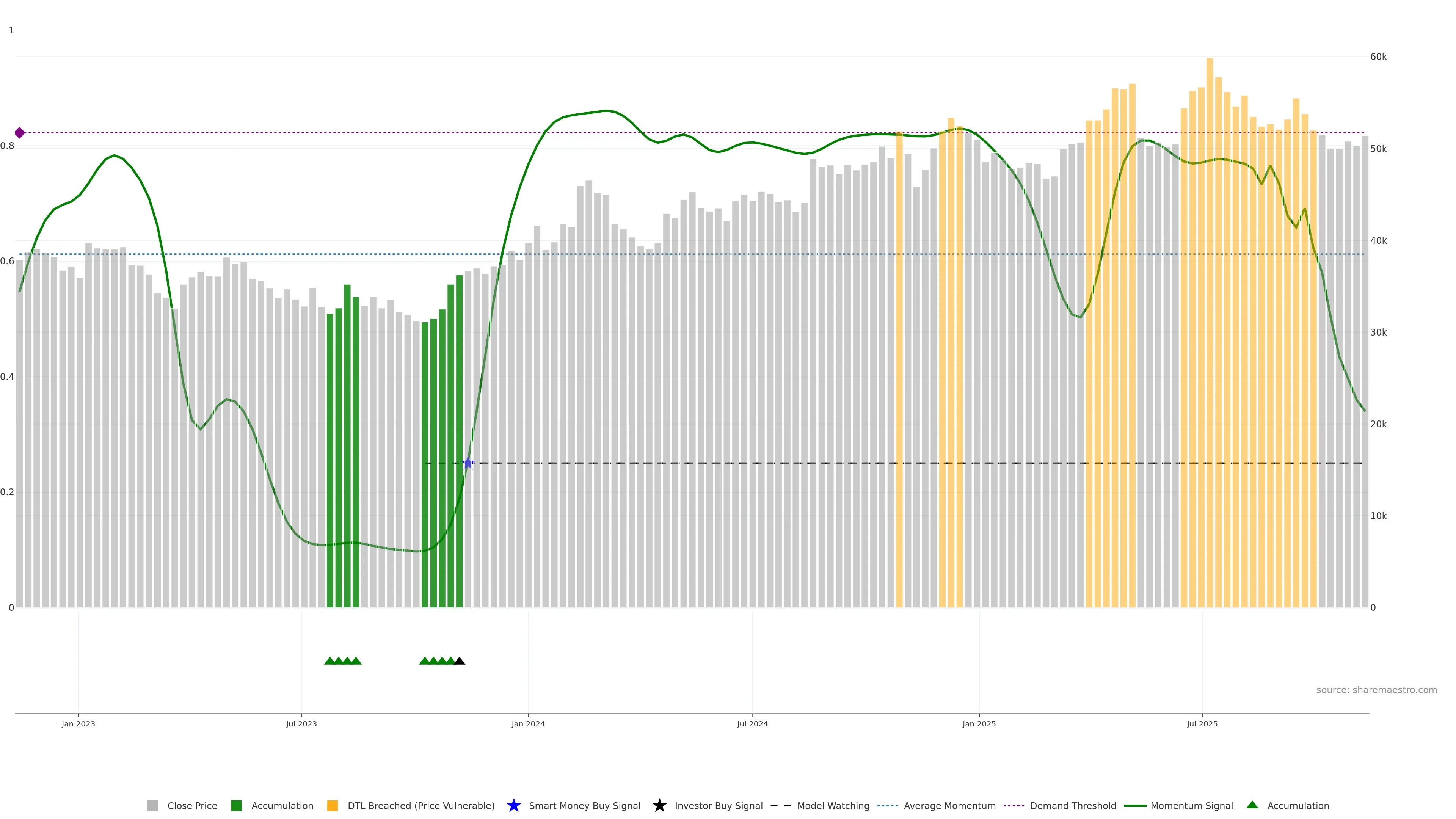Click first green accumulation triangle near Jul 2023
Image resolution: width=1456 pixels, height=819 pixels.
pyautogui.click(x=329, y=661)
